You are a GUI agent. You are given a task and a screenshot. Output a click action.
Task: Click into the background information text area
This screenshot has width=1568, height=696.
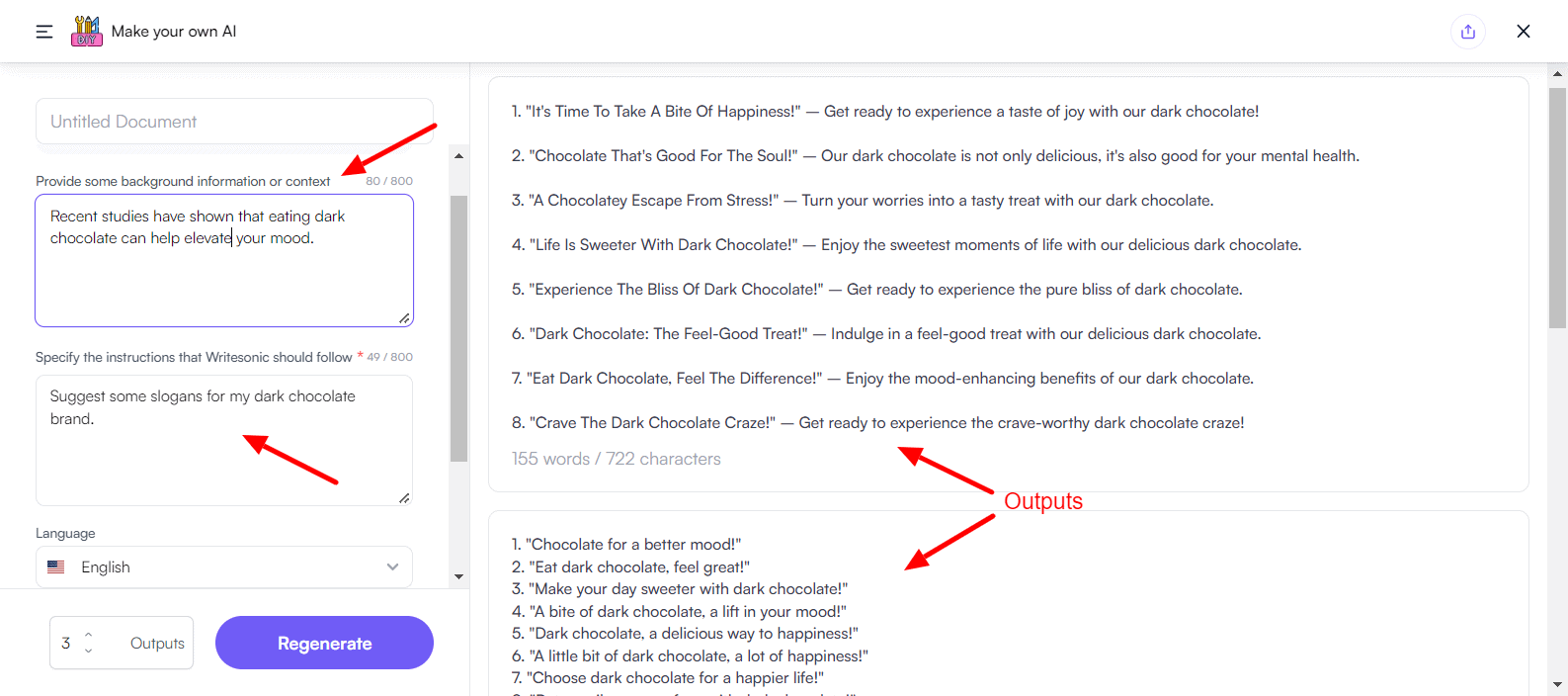(224, 260)
